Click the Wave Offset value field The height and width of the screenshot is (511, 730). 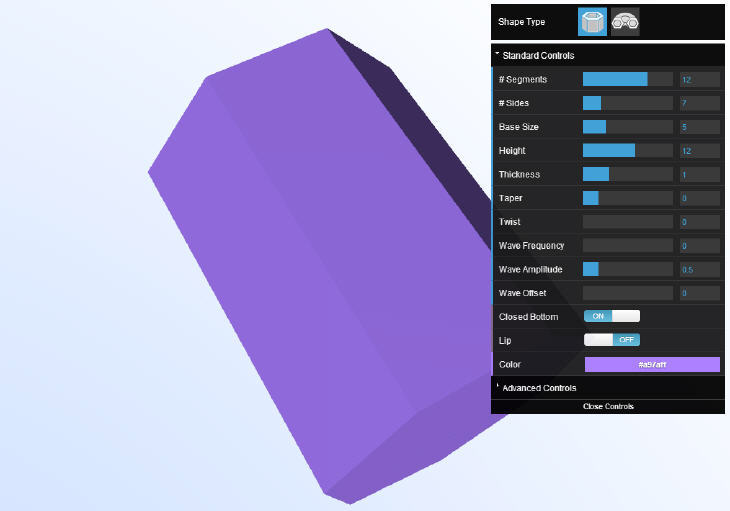pos(699,293)
